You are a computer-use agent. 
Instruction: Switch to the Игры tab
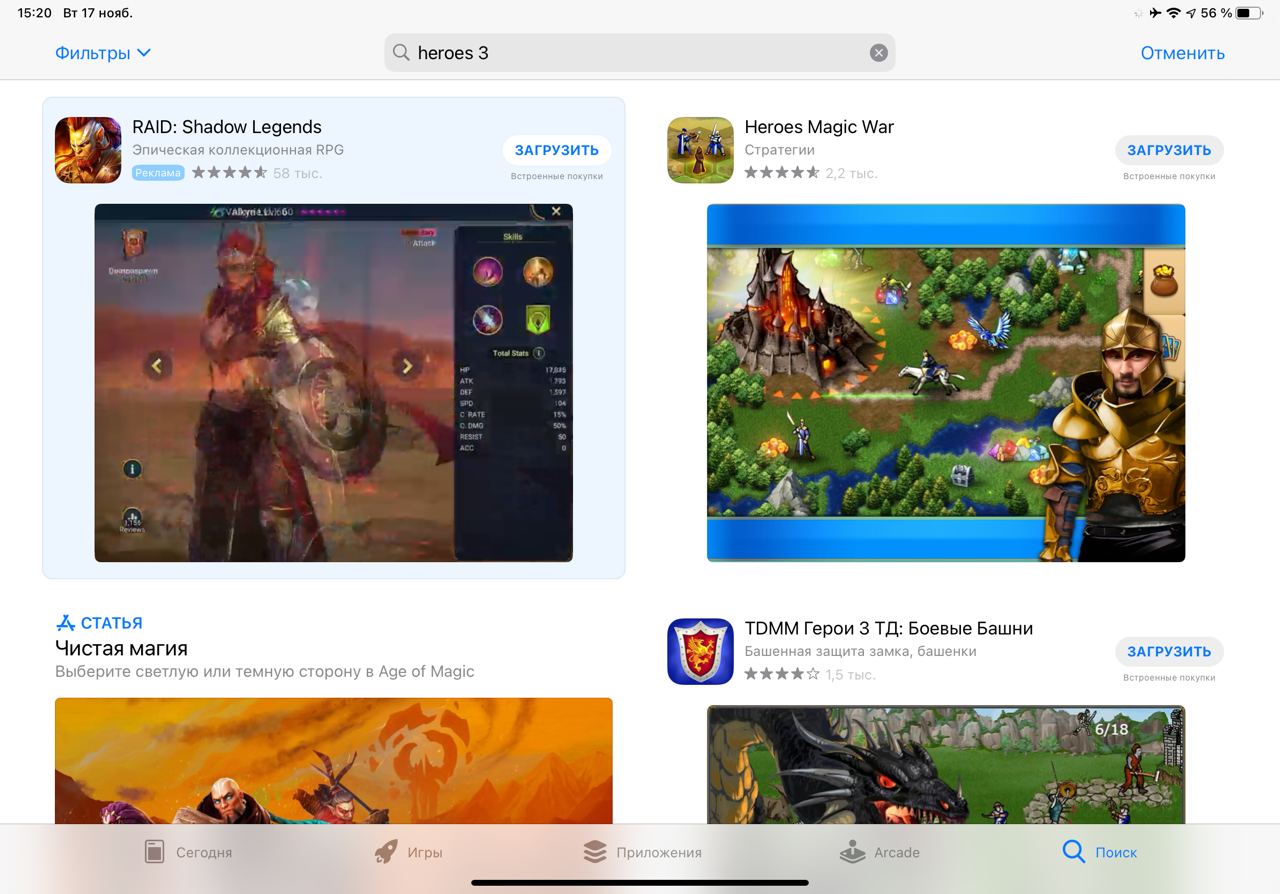(408, 853)
